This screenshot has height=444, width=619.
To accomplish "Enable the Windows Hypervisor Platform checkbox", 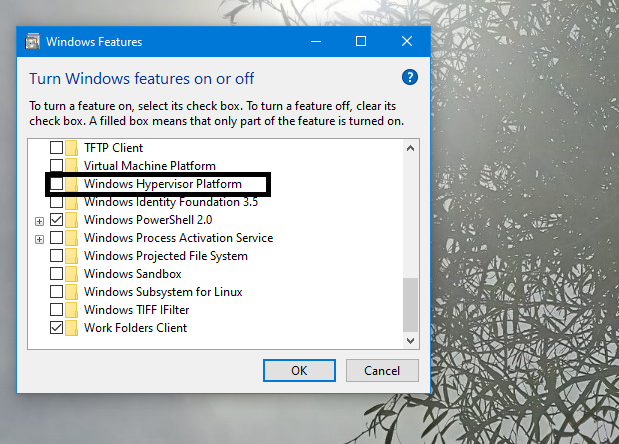I will point(56,184).
